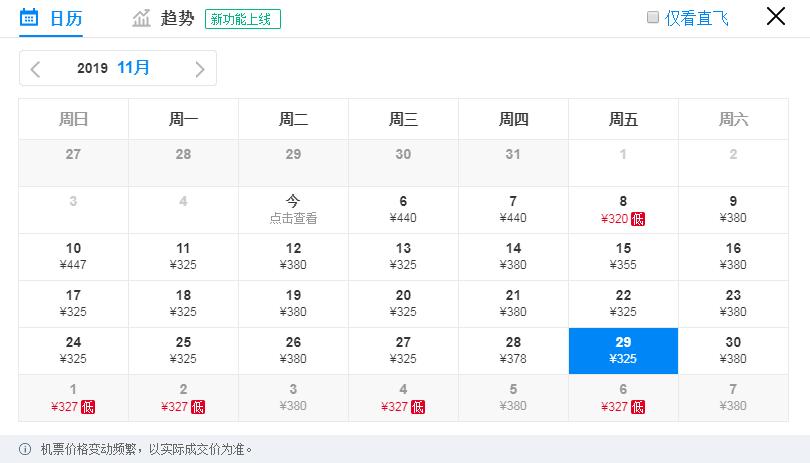Click the 周日 column header
This screenshot has width=810, height=463.
pyautogui.click(x=73, y=119)
